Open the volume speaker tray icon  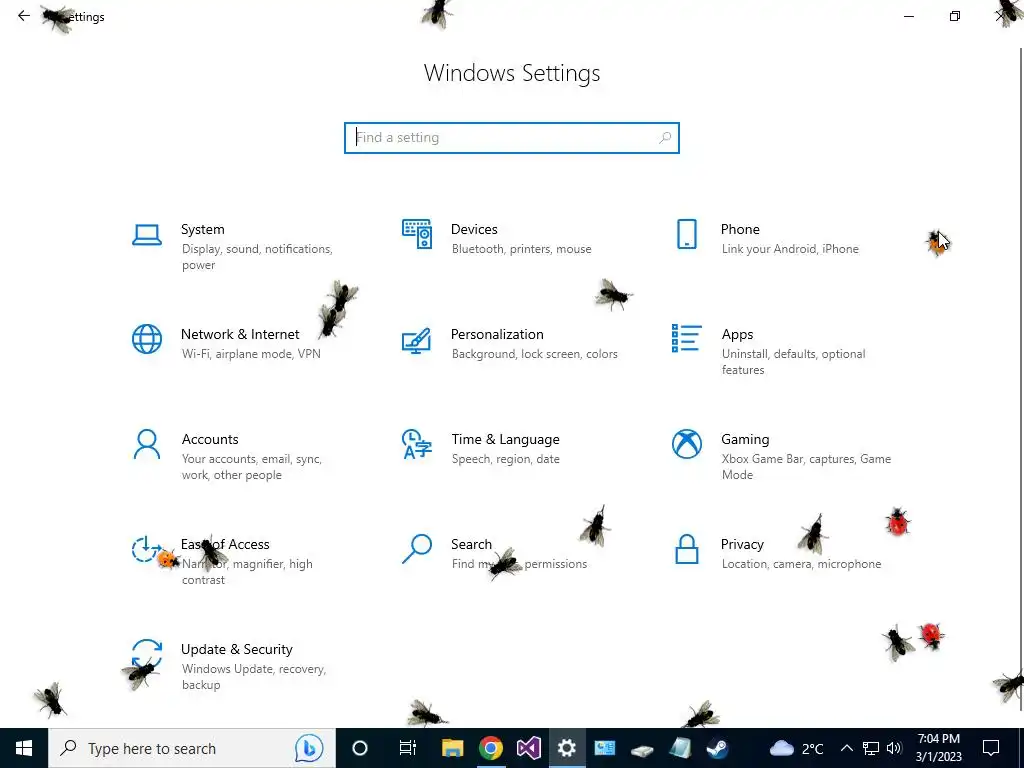894,748
